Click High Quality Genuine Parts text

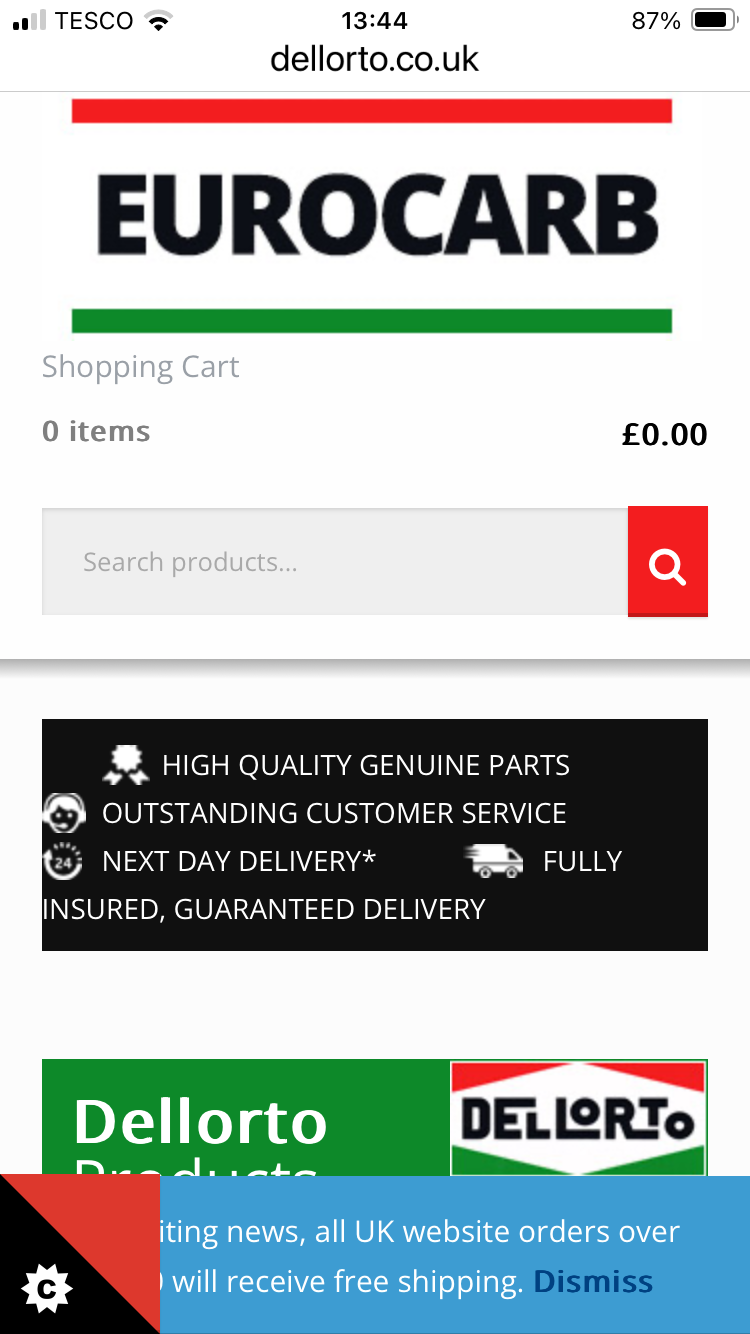(365, 765)
